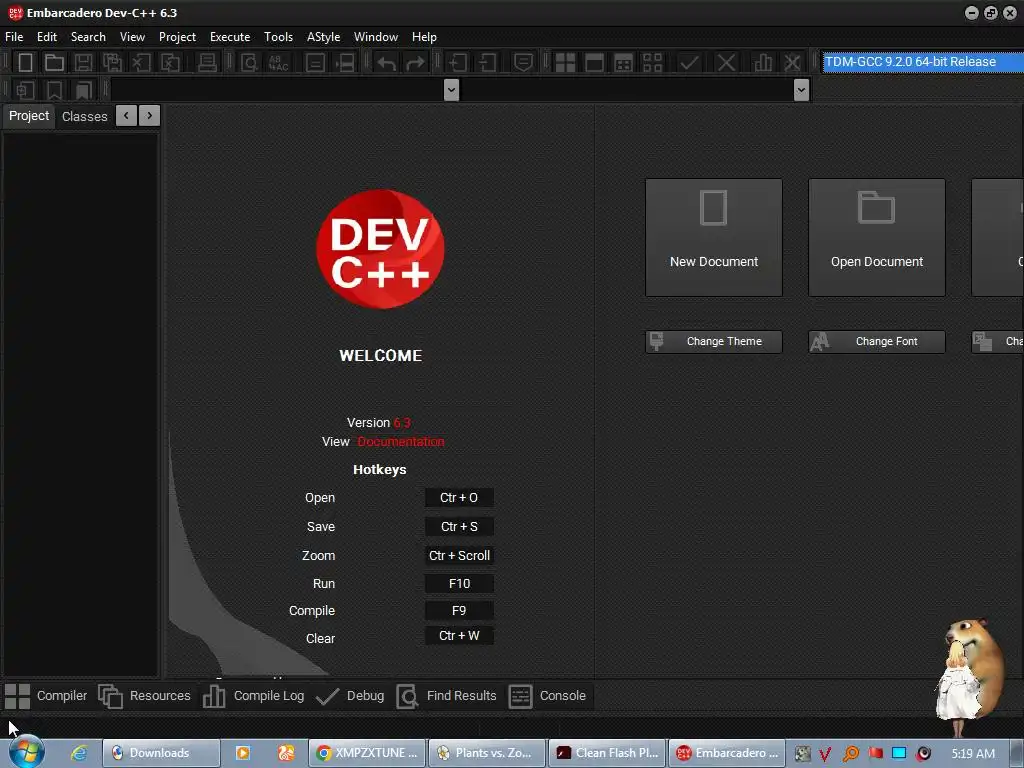This screenshot has width=1024, height=768.
Task: Click the Toggle Comment toolbar icon
Action: click(523, 63)
